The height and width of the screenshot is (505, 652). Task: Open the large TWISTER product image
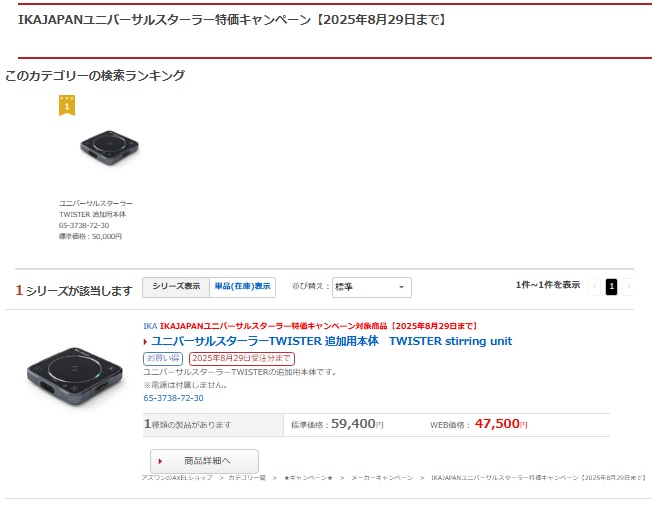point(75,376)
